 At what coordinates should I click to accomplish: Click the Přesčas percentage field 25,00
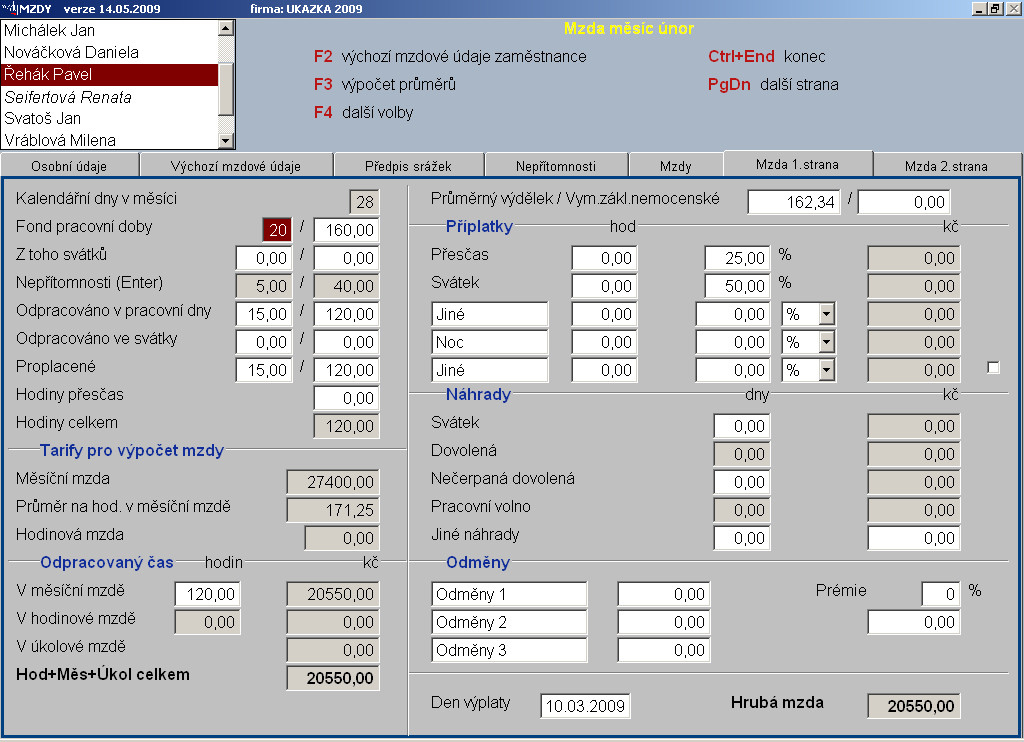tap(737, 258)
